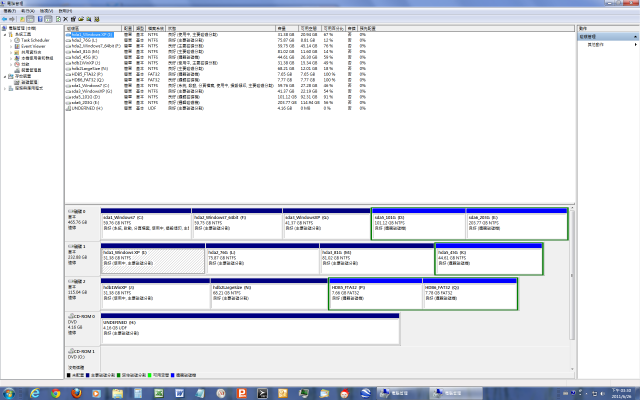Select Event Viewer in the console tree
The width and height of the screenshot is (640, 400).
pos(30,46)
